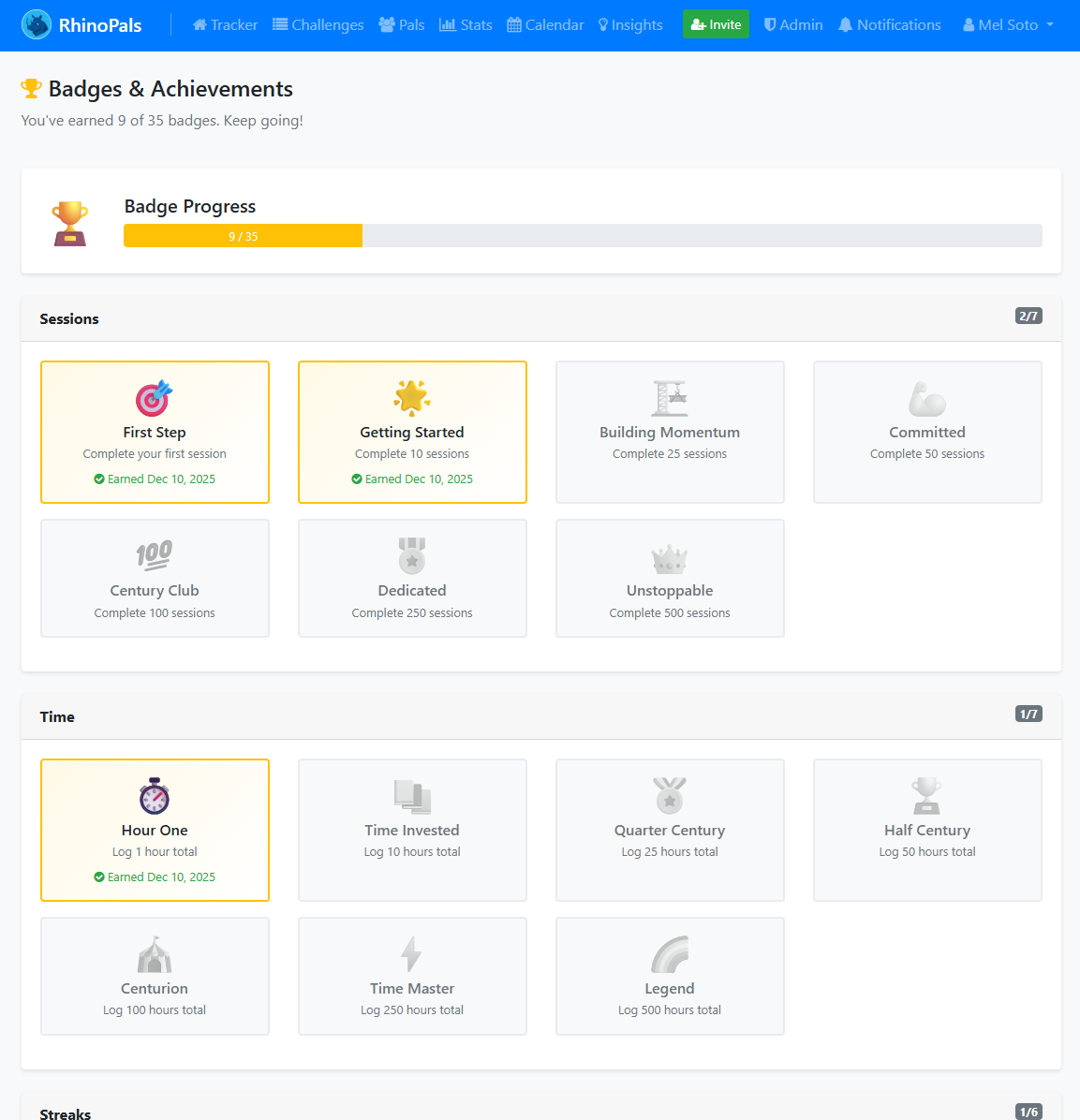The height and width of the screenshot is (1120, 1080).
Task: Click the flexed bicep icon on Committed badge
Action: pos(927,398)
